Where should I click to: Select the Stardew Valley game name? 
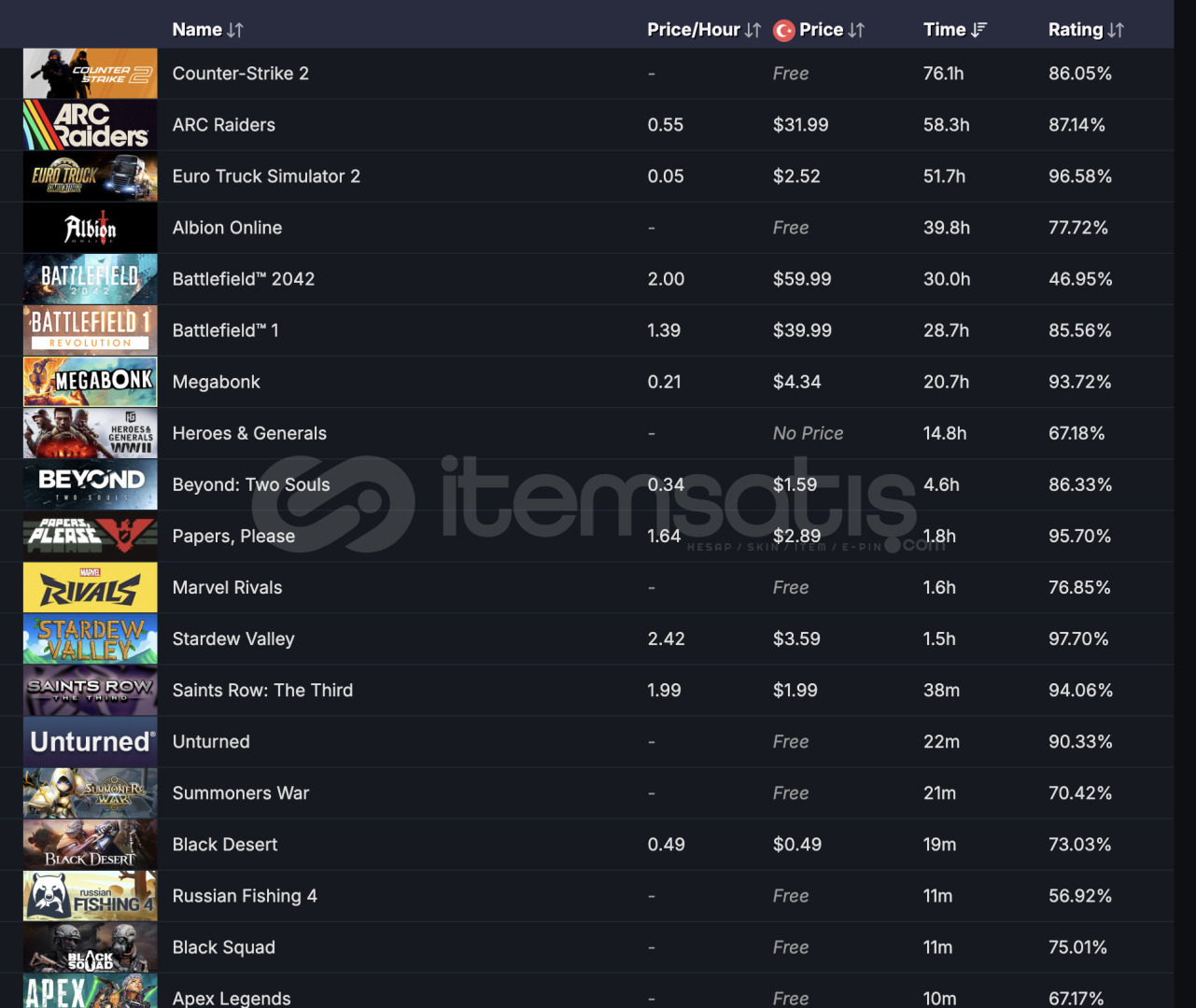point(233,639)
